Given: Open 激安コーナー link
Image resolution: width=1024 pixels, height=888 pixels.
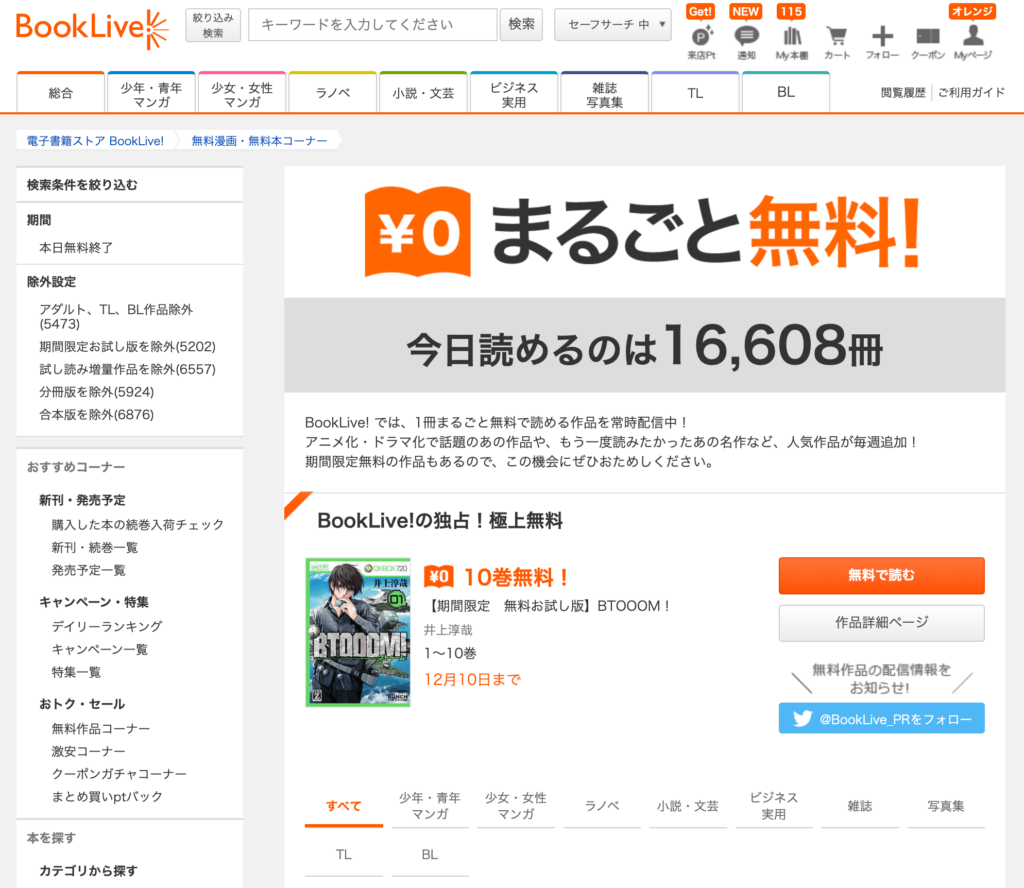Looking at the screenshot, I should coord(88,751).
